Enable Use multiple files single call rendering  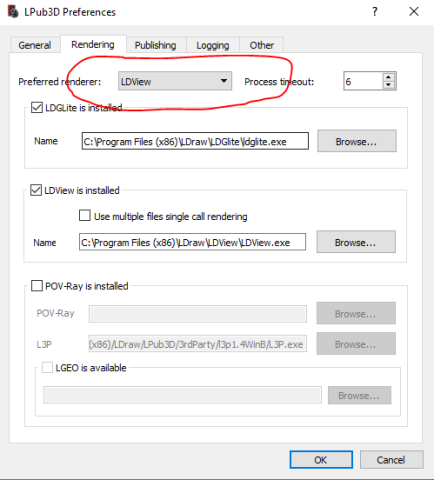tap(85, 216)
